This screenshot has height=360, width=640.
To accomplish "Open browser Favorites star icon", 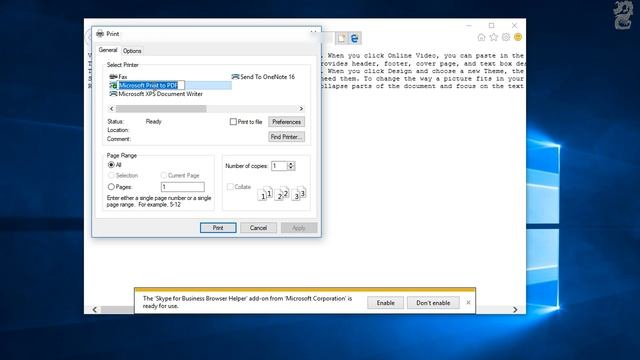I will click(493, 38).
